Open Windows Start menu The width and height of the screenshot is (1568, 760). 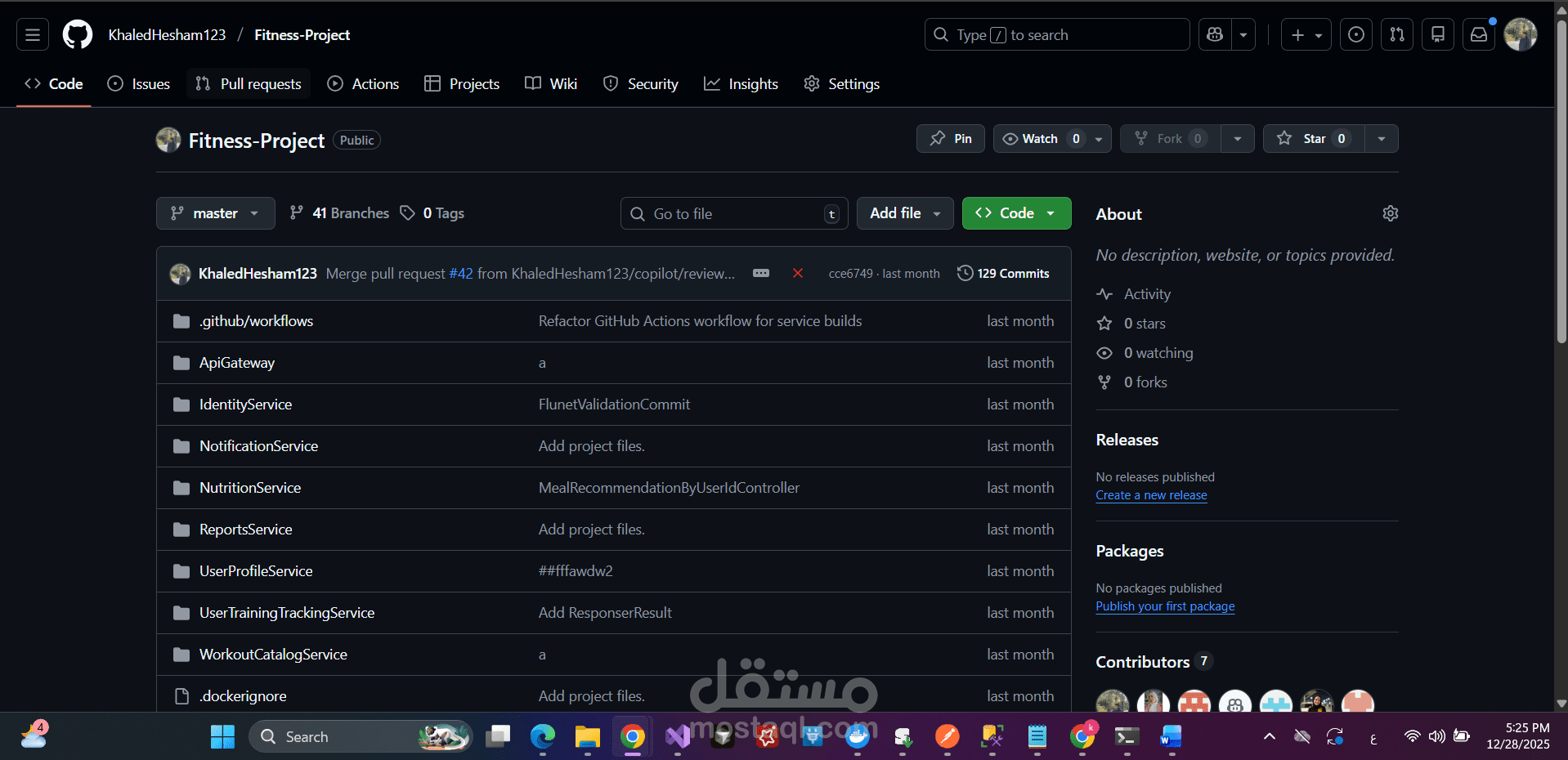click(222, 736)
